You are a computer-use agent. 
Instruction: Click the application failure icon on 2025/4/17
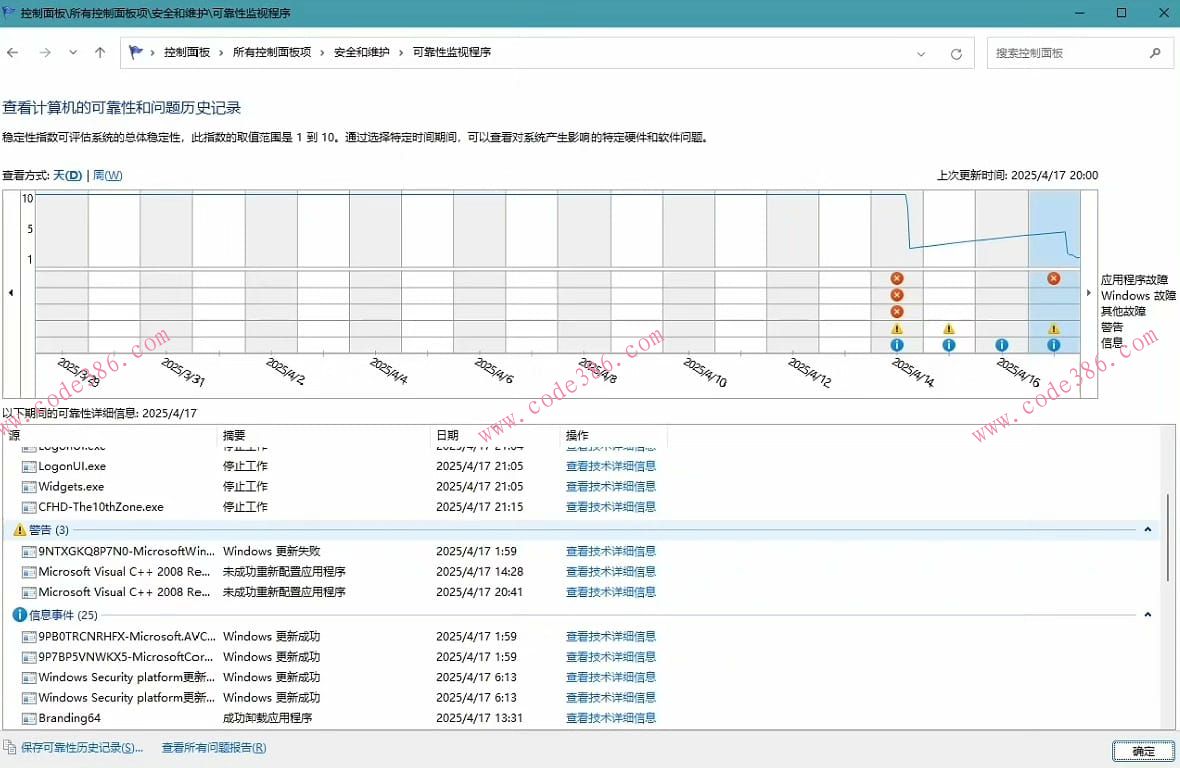pos(1053,279)
